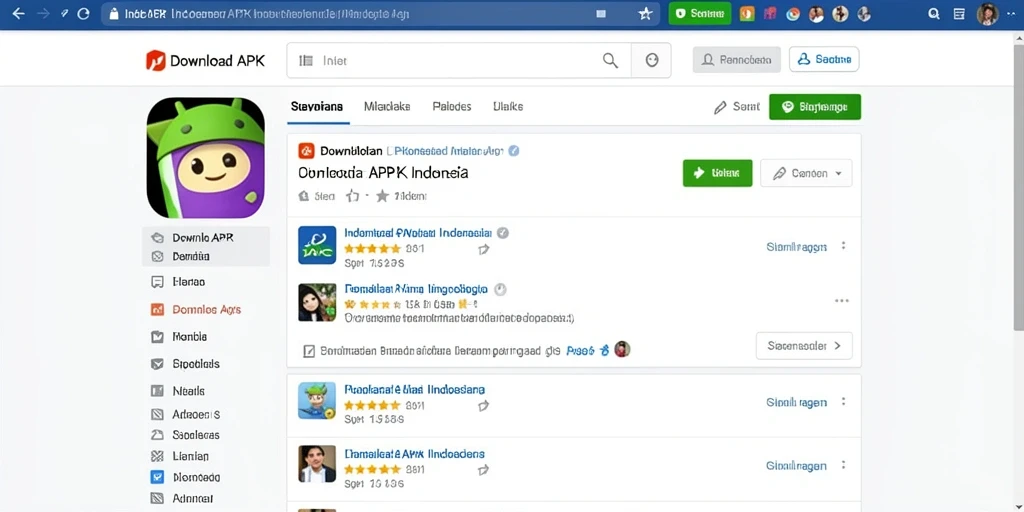The height and width of the screenshot is (512, 1024).
Task: Open the Prookanalé Indoseiana listing
Action: tap(414, 389)
